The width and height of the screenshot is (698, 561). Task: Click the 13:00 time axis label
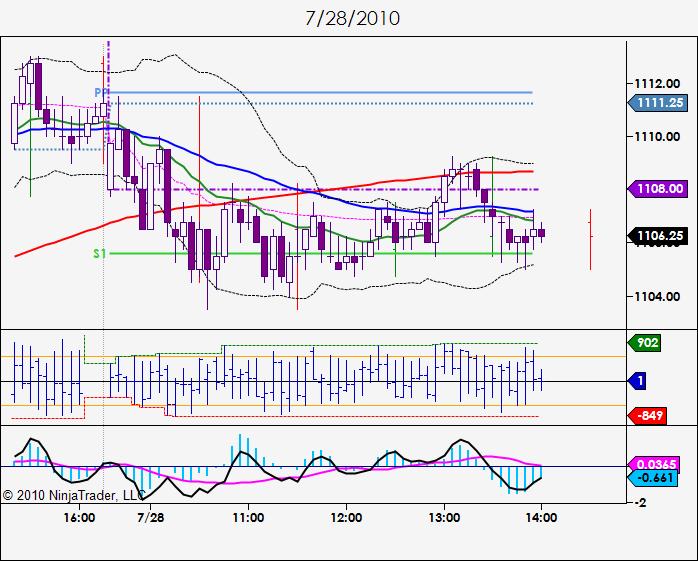(x=444, y=518)
